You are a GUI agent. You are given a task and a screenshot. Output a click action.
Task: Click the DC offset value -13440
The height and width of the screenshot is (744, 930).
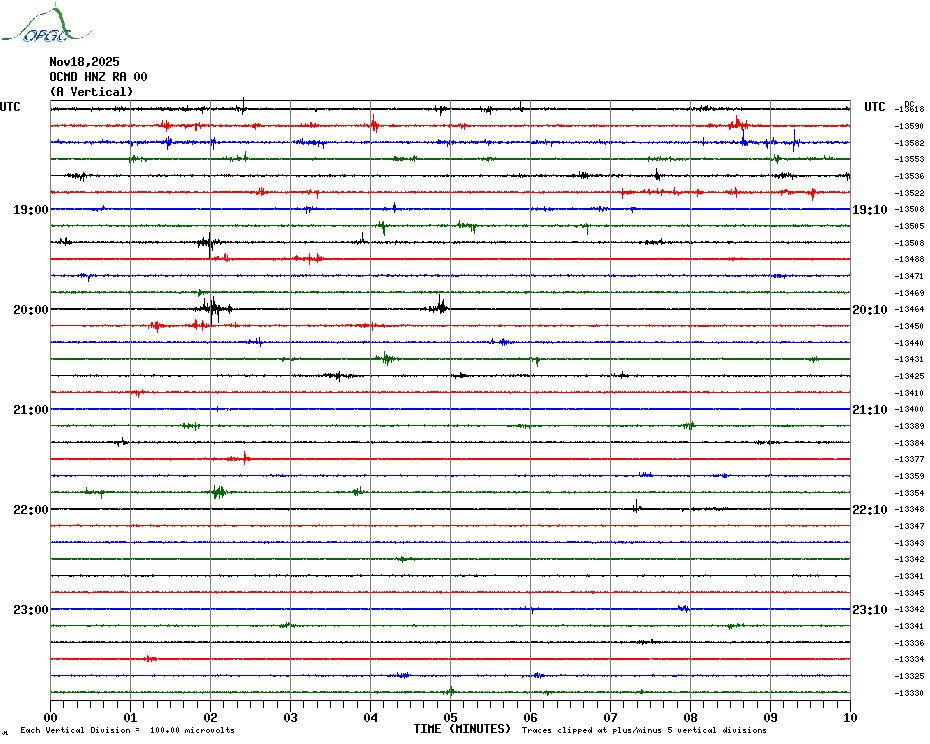pos(909,343)
